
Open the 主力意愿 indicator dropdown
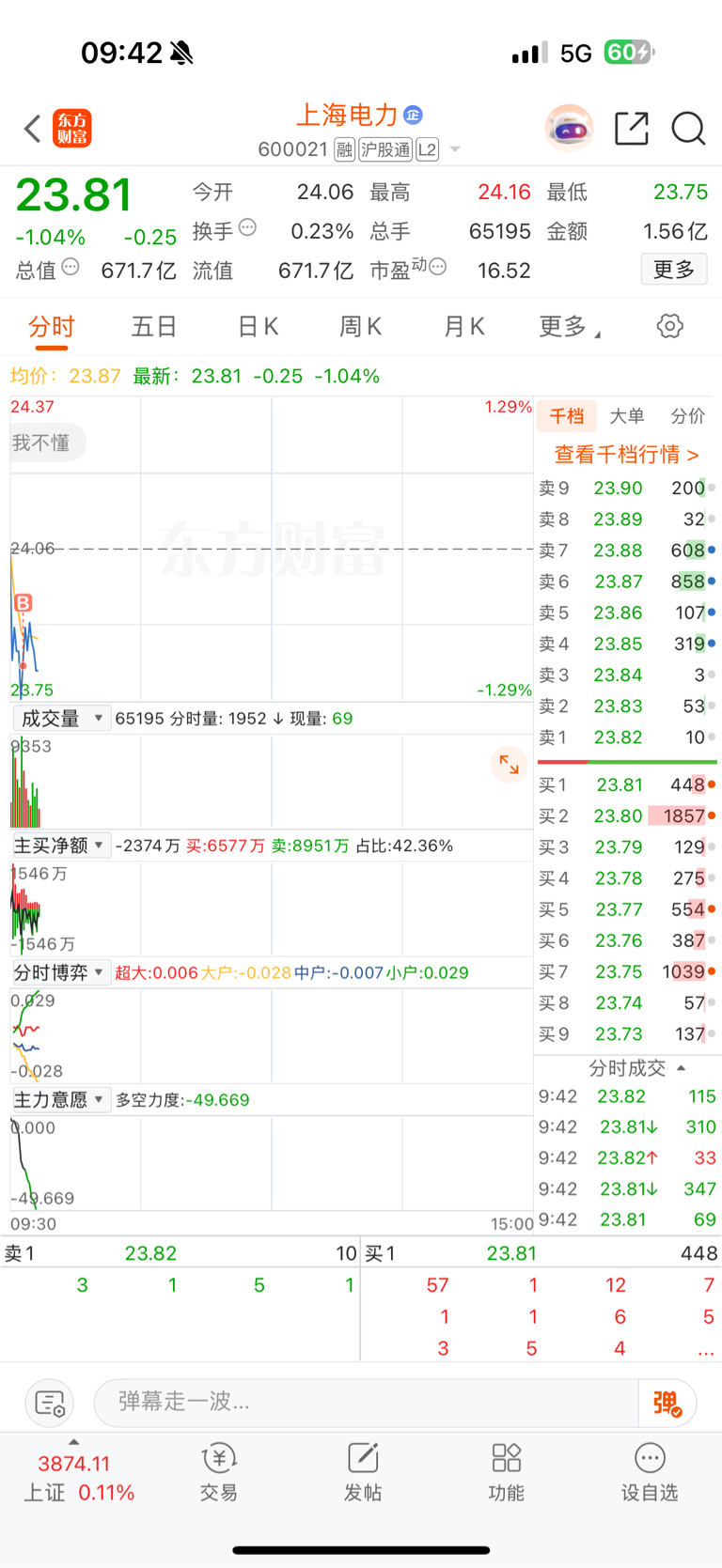[x=62, y=1099]
